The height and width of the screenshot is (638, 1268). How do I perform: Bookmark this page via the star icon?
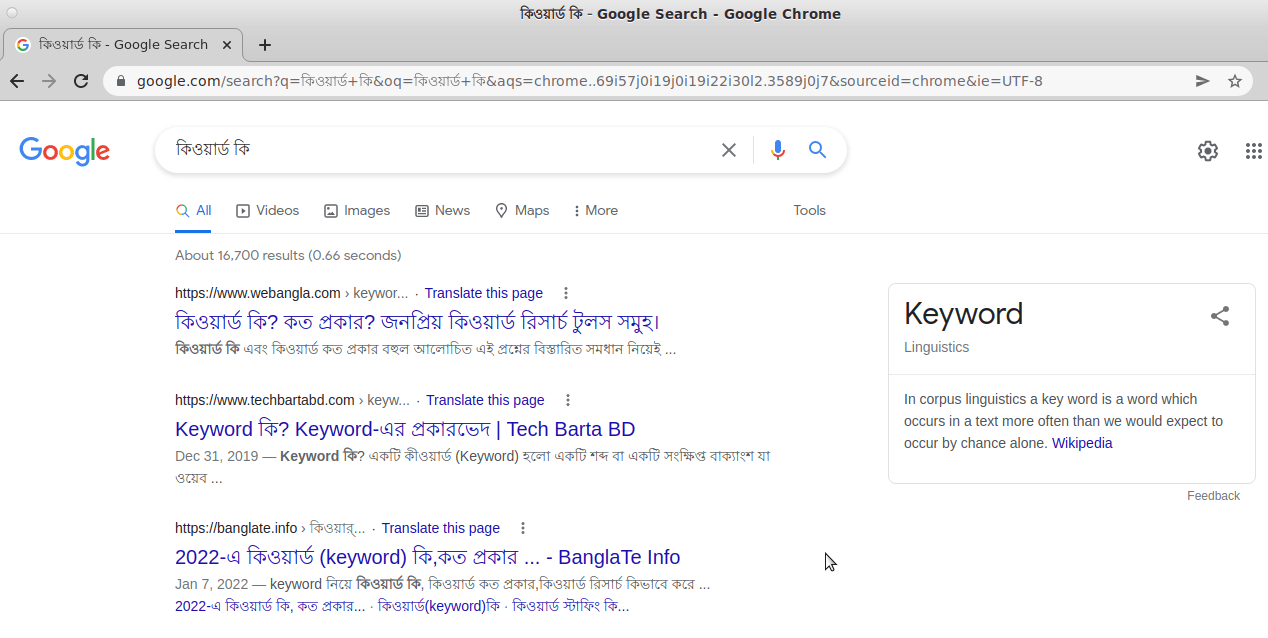pos(1236,81)
